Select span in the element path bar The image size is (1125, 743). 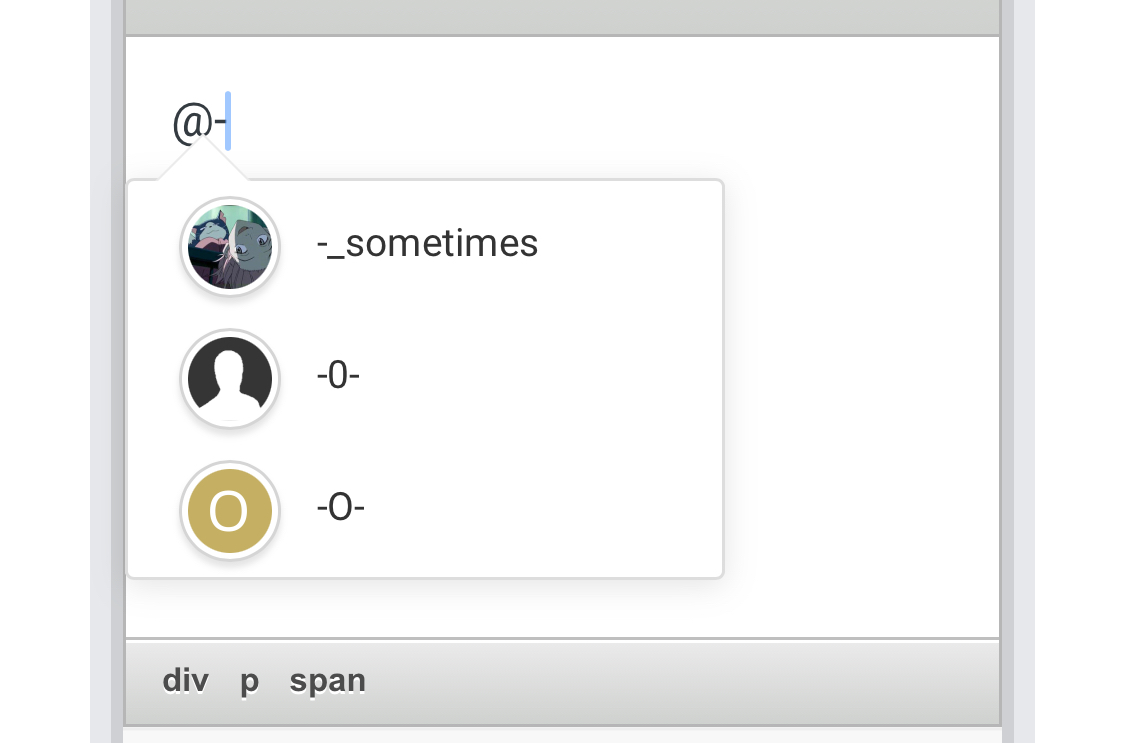327,681
